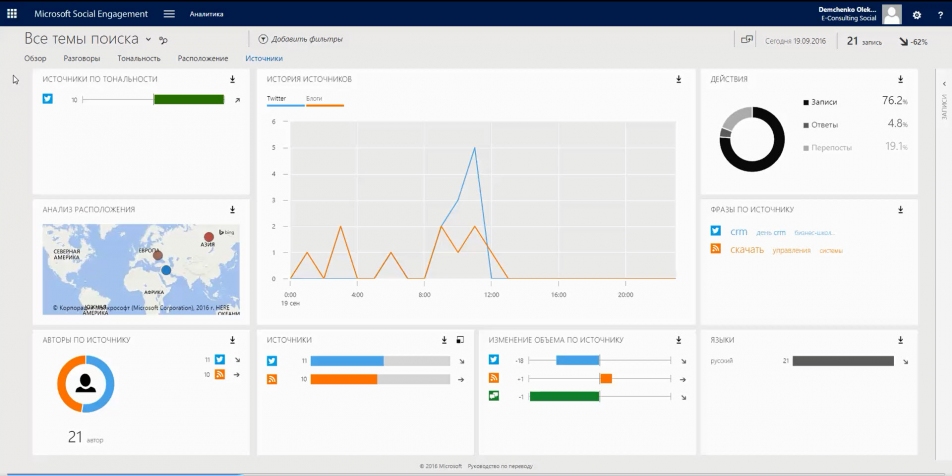Toggle the Блоги series in history legend

[x=314, y=99]
